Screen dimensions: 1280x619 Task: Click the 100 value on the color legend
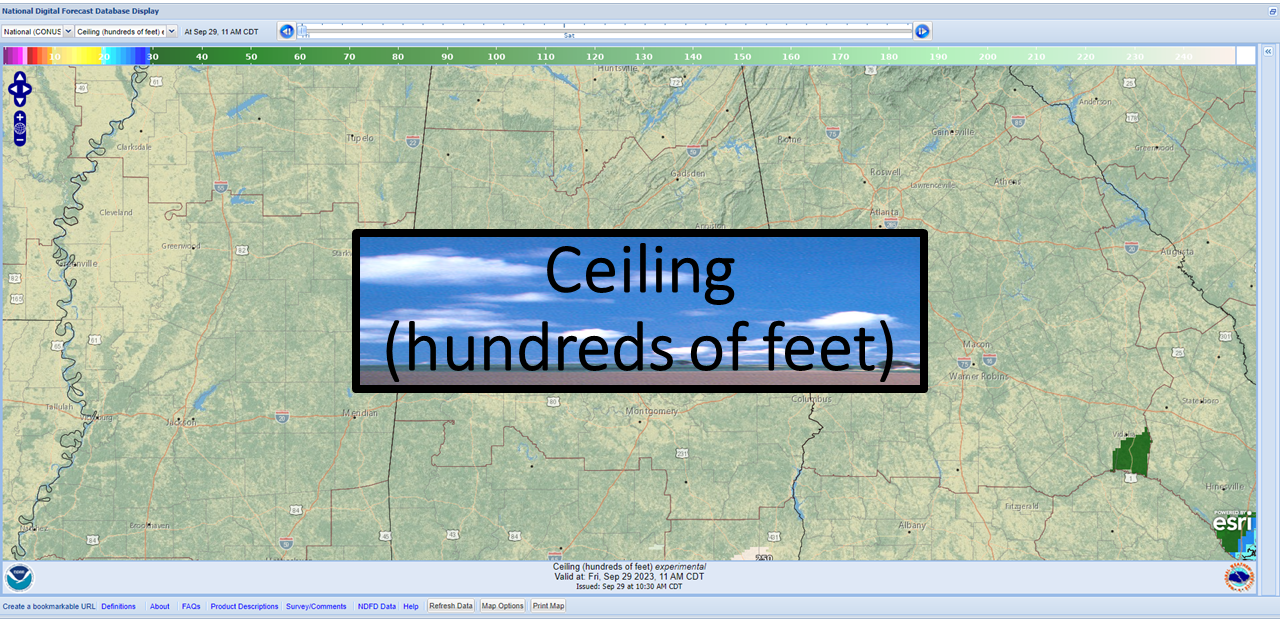tap(497, 57)
